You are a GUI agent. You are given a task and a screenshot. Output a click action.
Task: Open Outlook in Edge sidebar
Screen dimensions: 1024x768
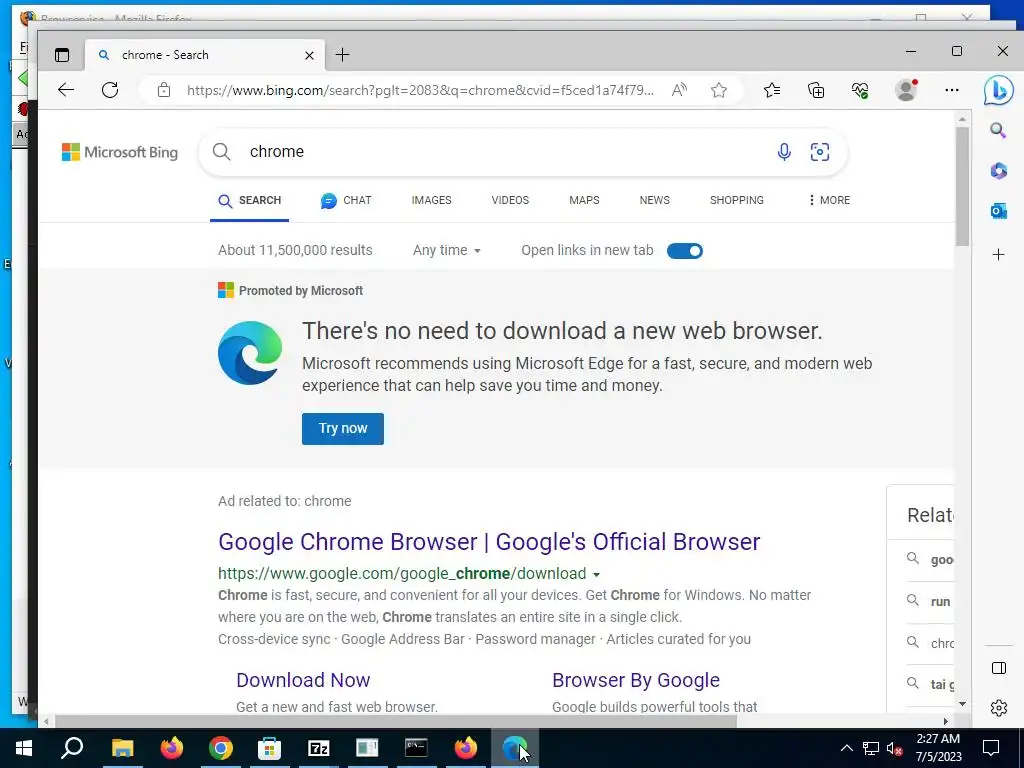pyautogui.click(x=999, y=211)
